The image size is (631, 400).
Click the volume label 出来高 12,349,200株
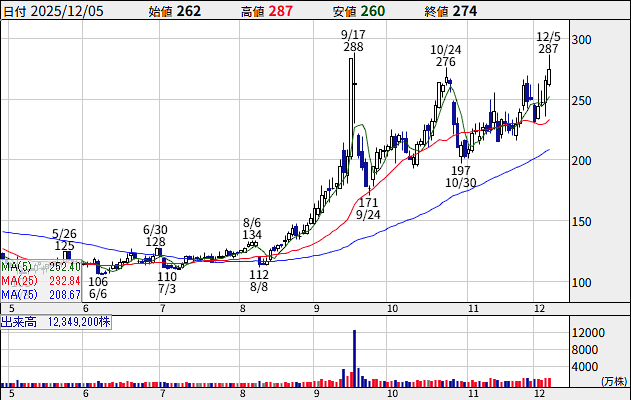tap(56, 322)
